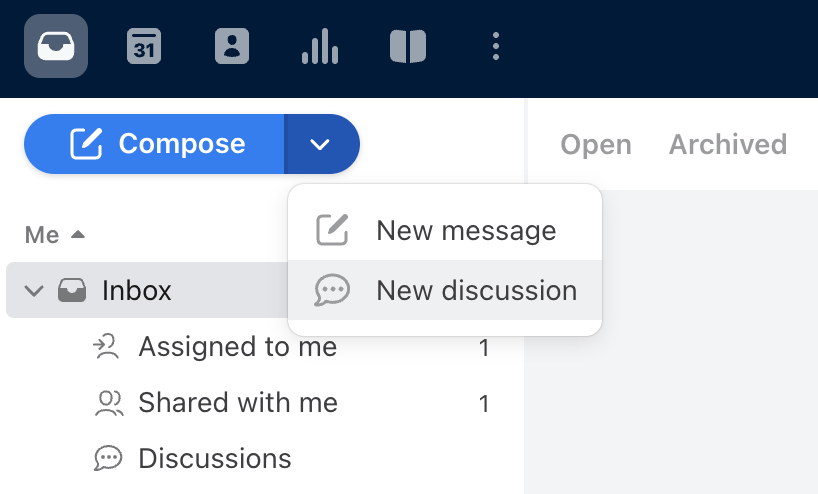Open Shared with me folder
Viewport: 818px width, 494px height.
238,403
